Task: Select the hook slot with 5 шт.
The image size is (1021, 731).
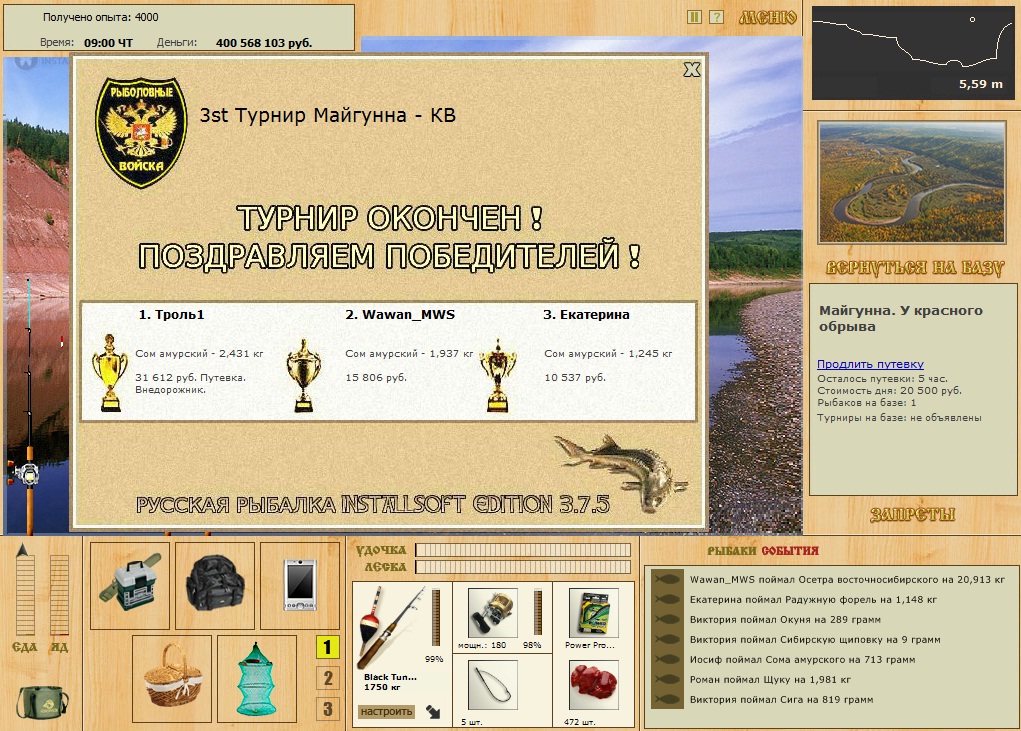Action: coord(493,685)
